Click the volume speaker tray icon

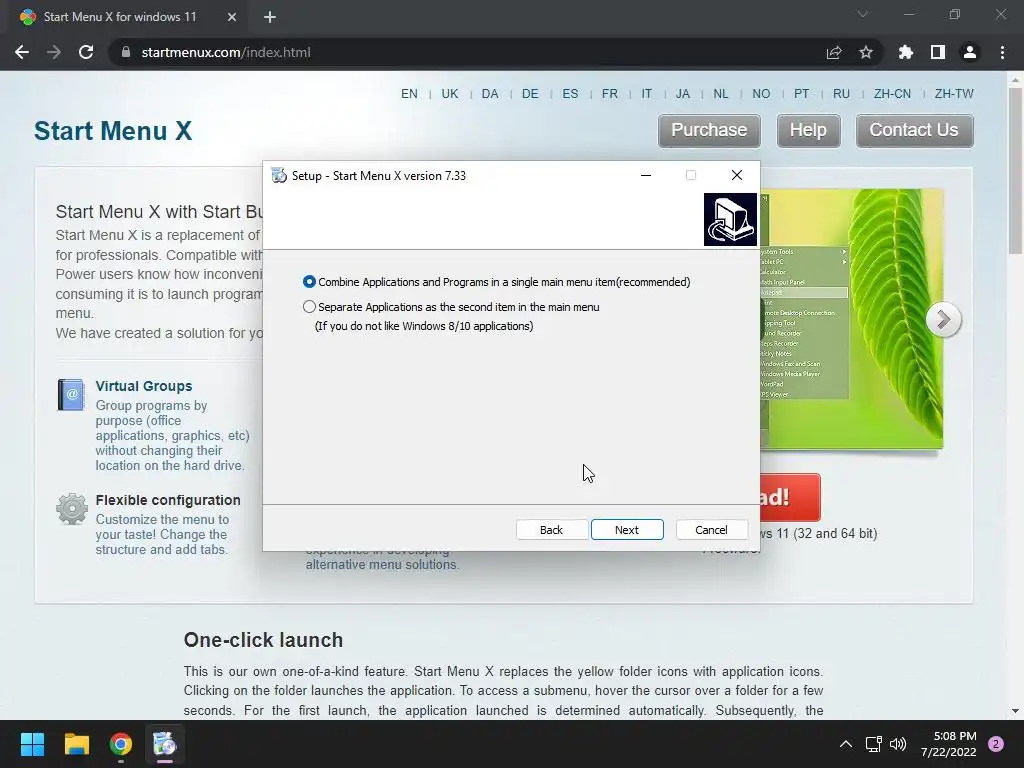coord(898,744)
